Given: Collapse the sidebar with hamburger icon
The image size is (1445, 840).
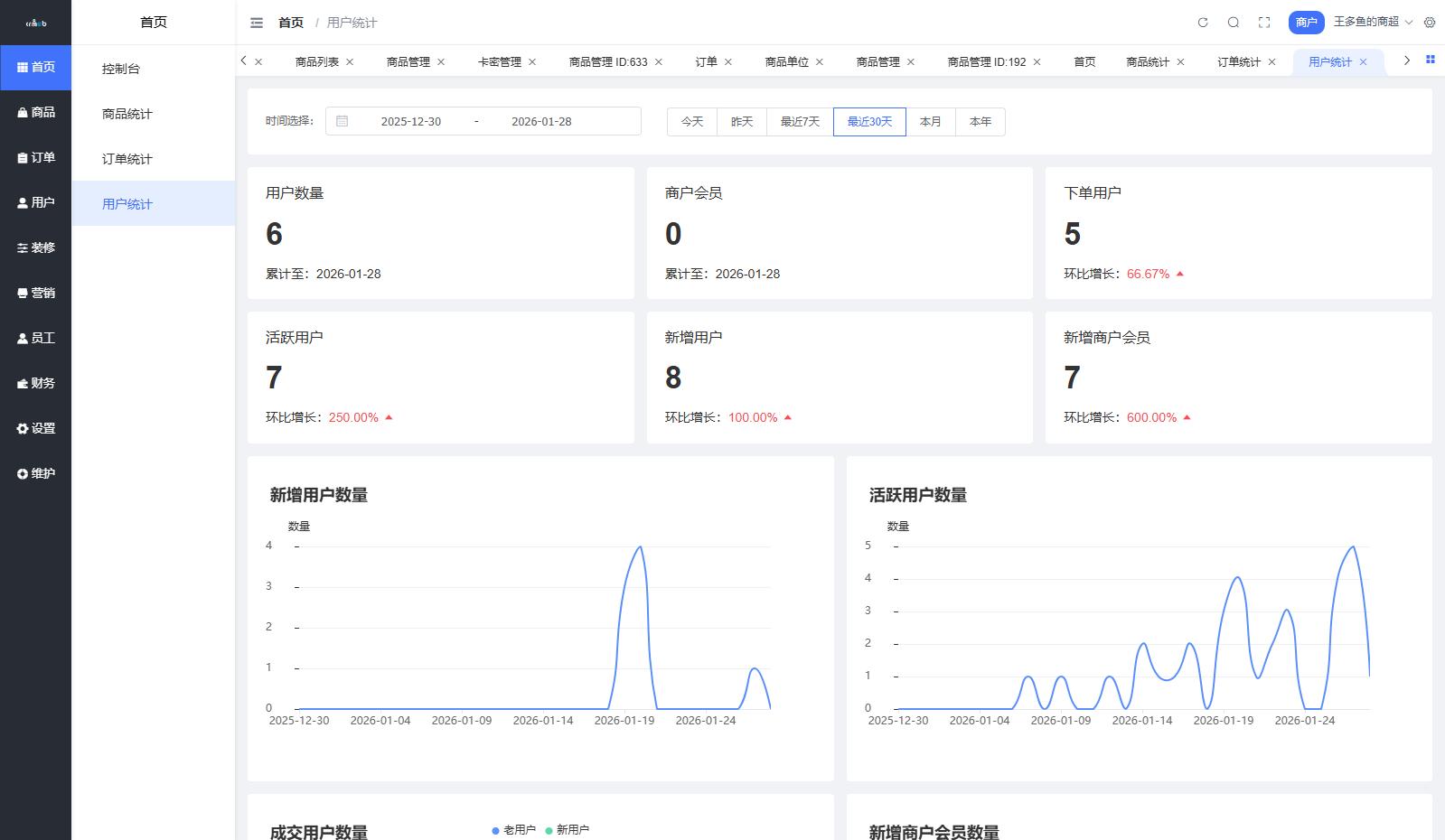Looking at the screenshot, I should pos(257,23).
